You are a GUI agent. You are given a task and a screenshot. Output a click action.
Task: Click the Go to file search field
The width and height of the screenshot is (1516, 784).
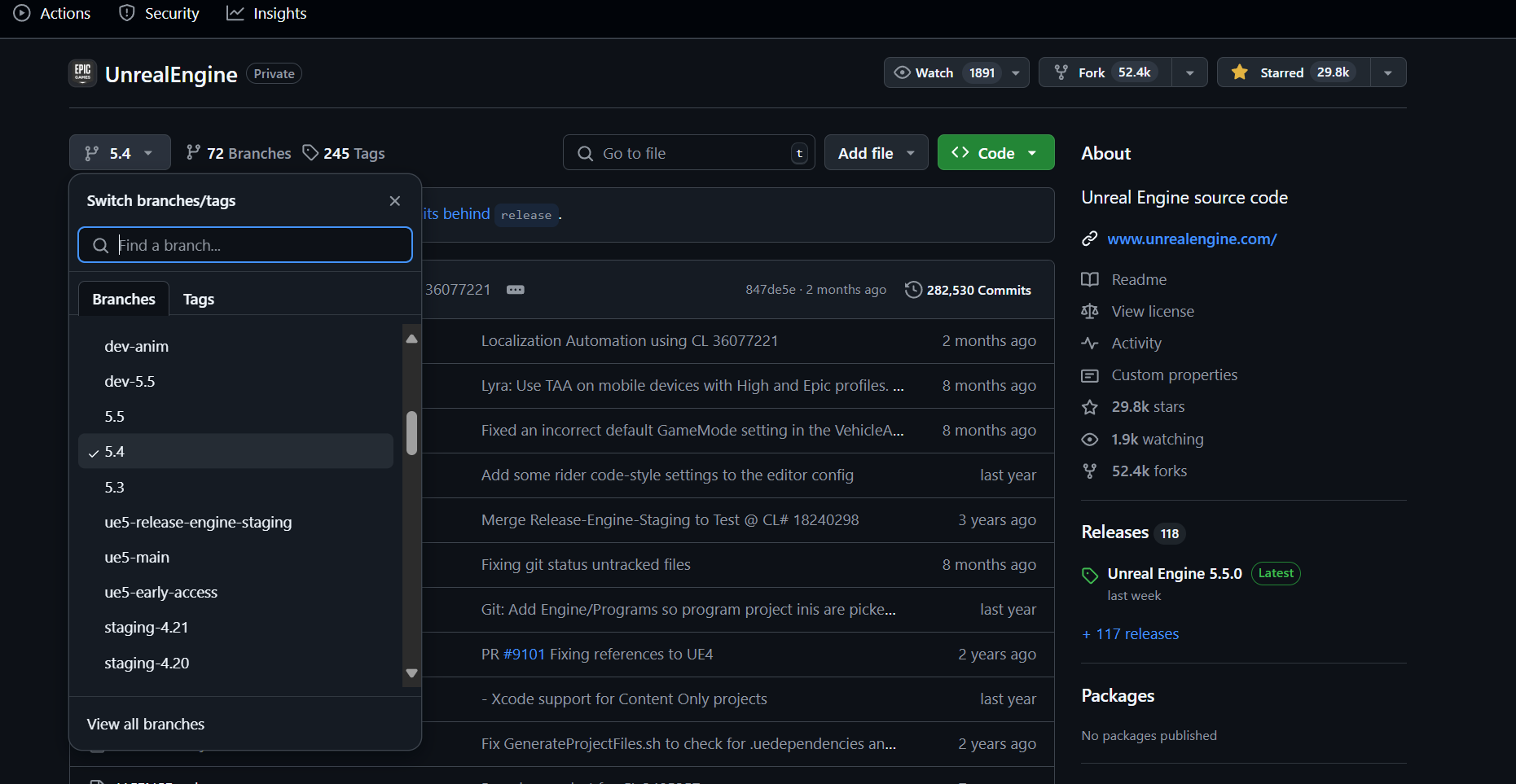coord(689,153)
